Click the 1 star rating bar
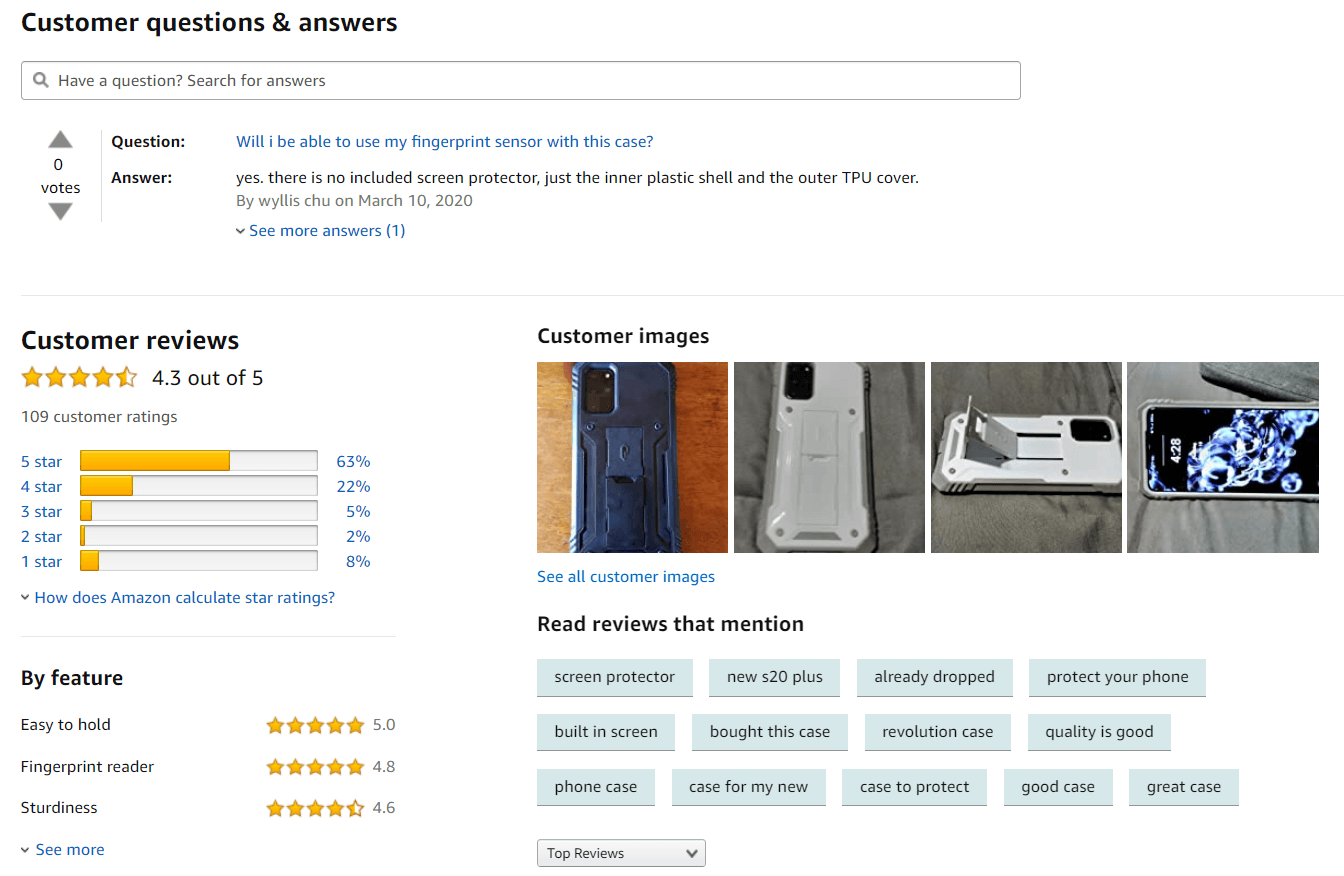Image resolution: width=1344 pixels, height=876 pixels. 197,561
